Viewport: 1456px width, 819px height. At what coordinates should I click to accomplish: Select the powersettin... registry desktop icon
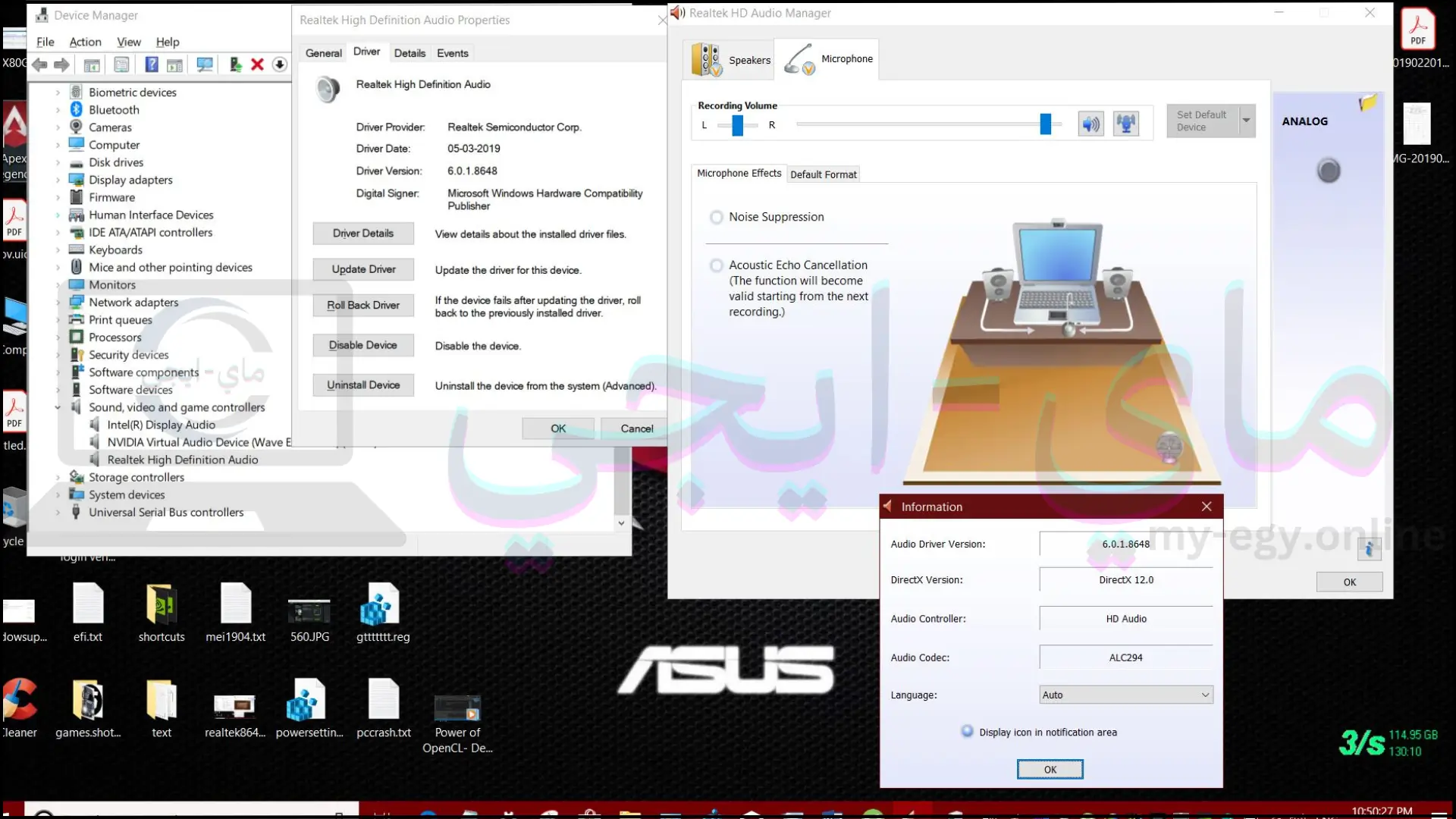coord(309,709)
